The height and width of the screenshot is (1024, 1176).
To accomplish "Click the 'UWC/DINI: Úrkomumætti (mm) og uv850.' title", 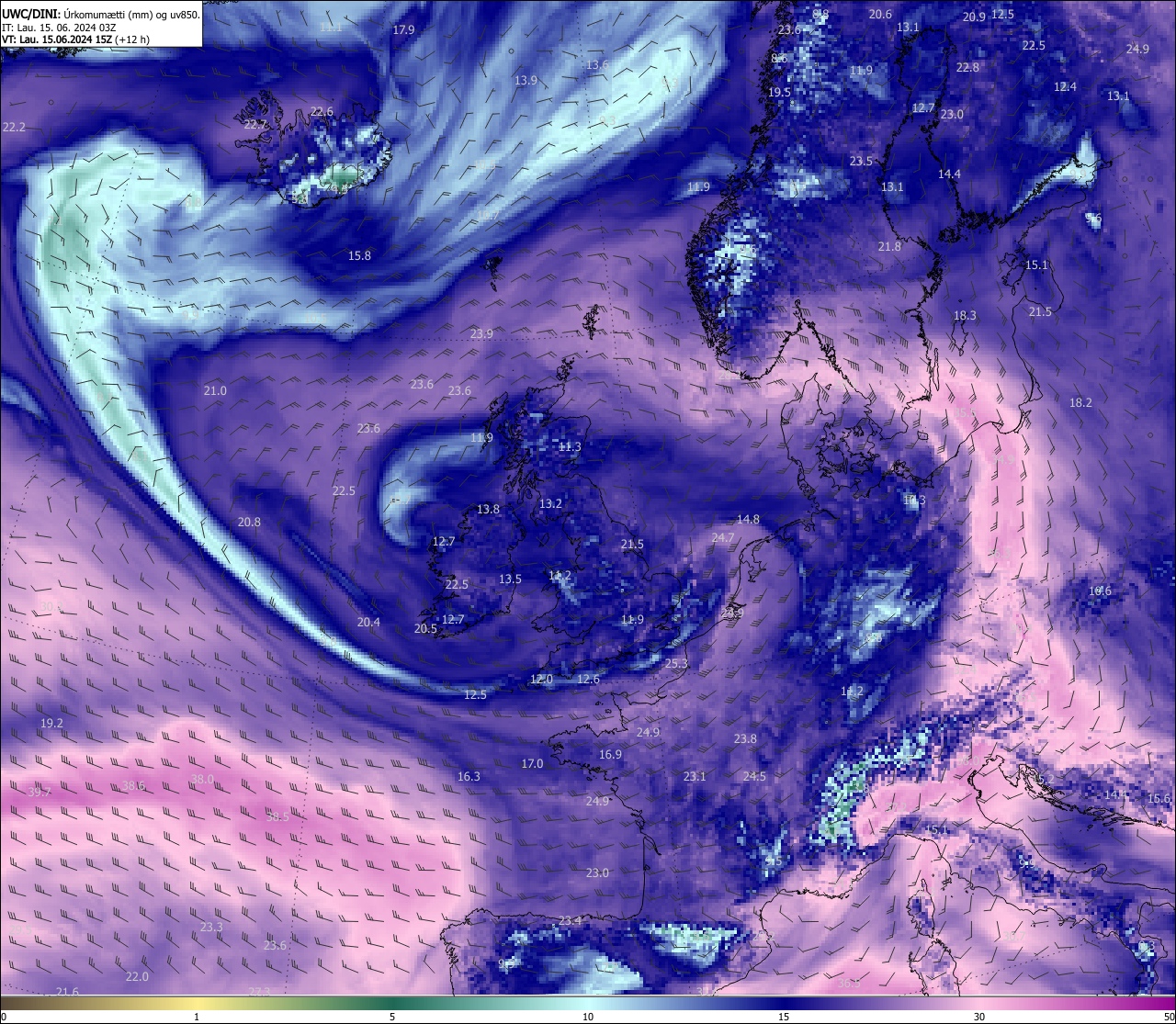I will point(101,15).
